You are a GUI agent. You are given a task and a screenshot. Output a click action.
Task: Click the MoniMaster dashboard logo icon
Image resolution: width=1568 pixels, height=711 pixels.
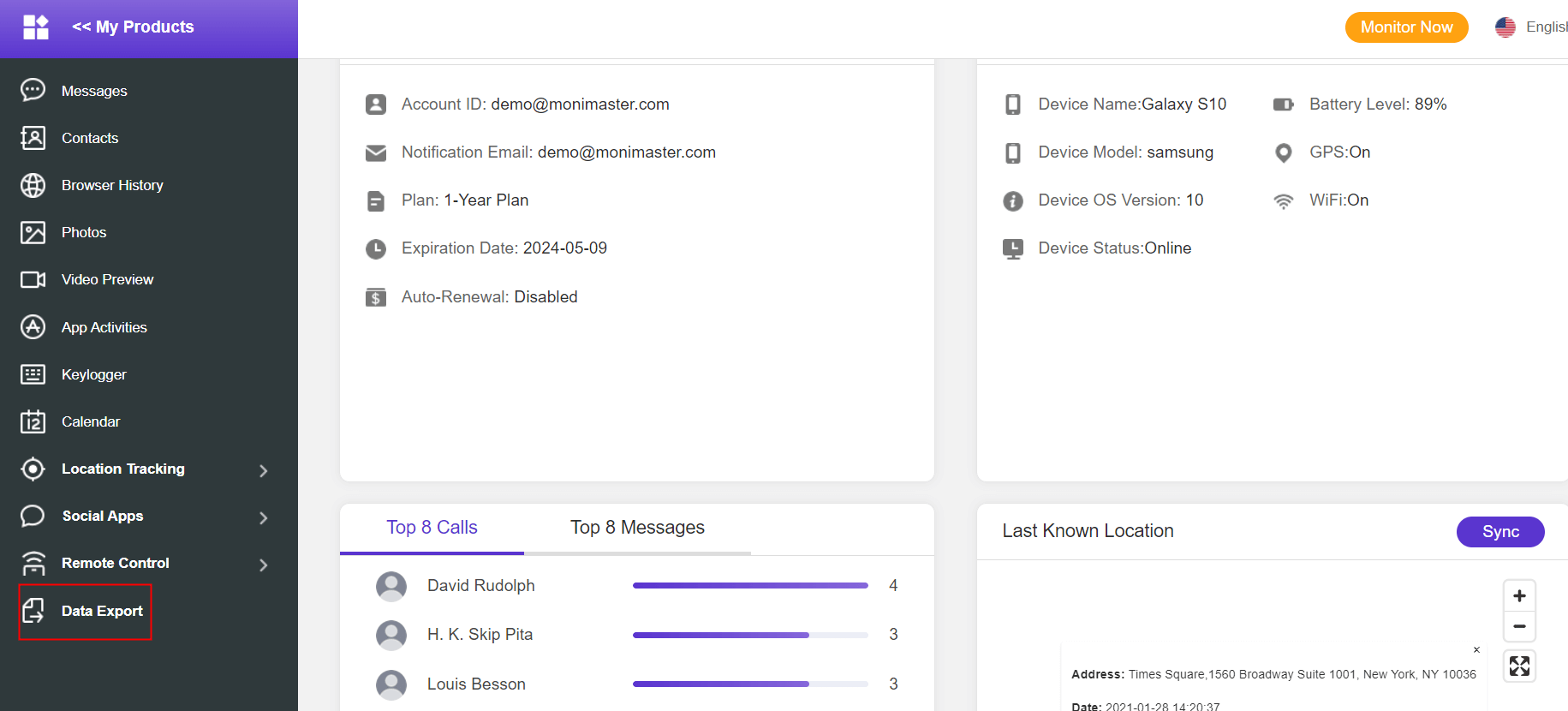[x=36, y=27]
